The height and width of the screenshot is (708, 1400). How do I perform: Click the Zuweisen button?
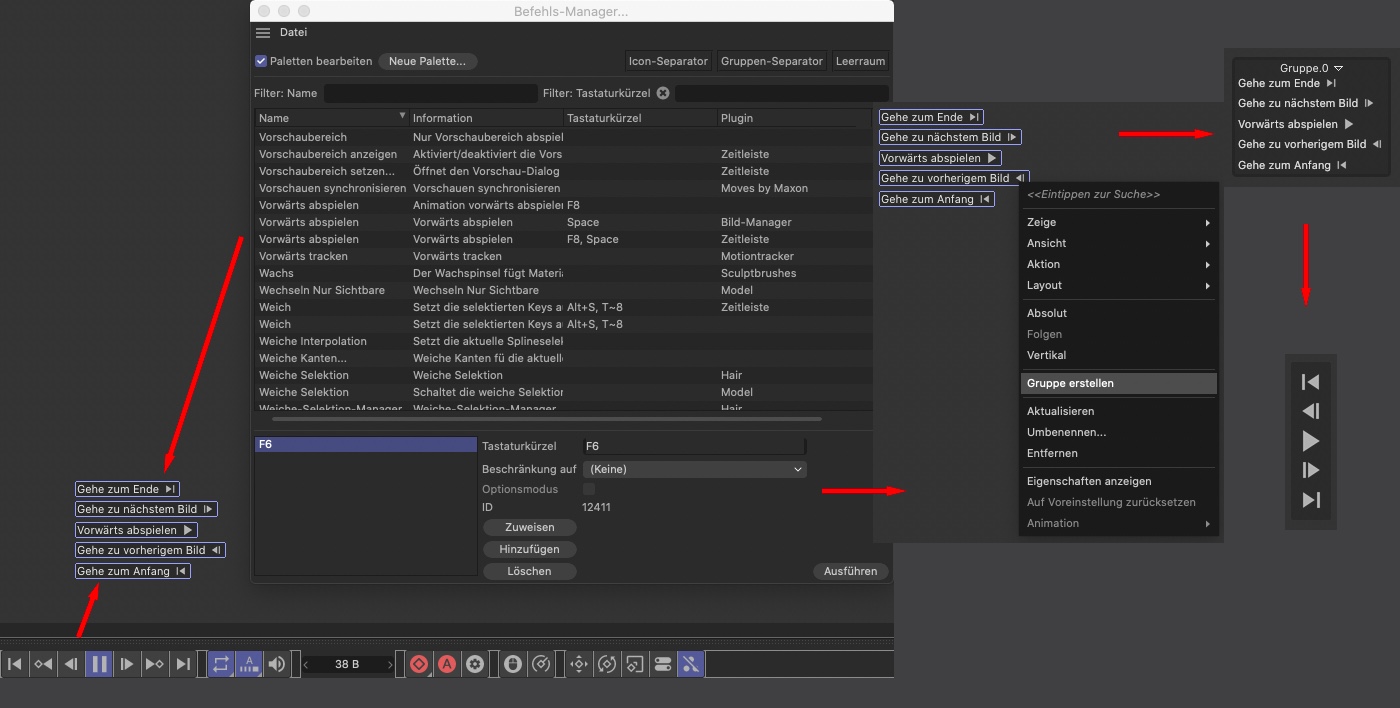(x=529, y=527)
